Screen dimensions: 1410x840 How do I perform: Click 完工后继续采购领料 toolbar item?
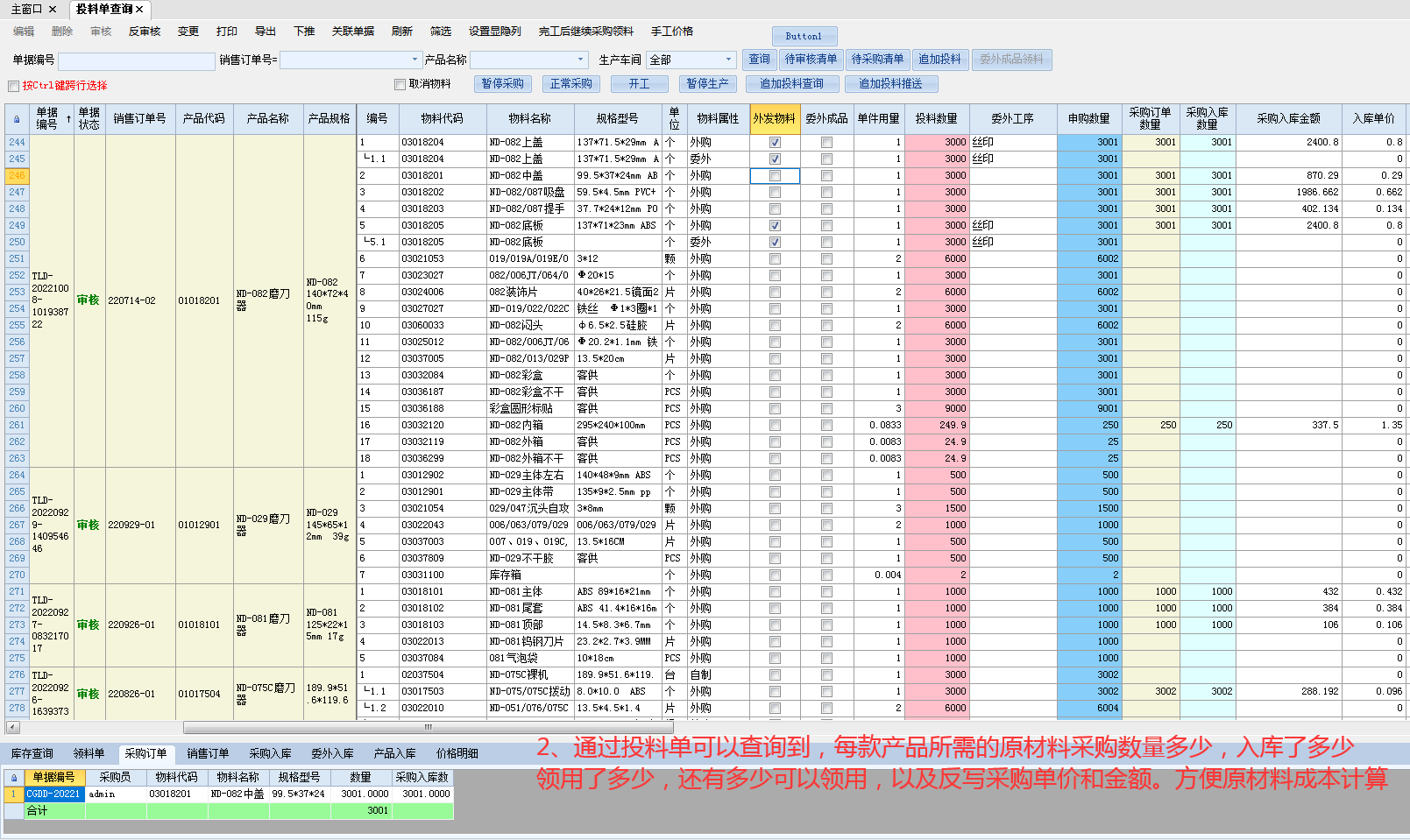(586, 32)
